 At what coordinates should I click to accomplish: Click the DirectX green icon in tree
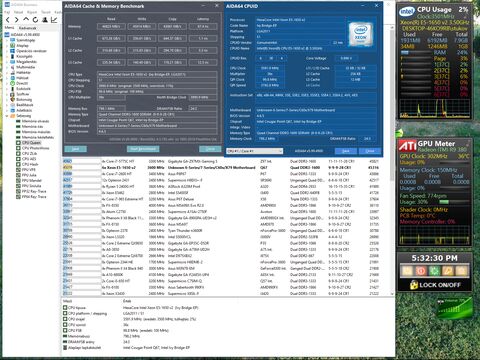point(13,83)
